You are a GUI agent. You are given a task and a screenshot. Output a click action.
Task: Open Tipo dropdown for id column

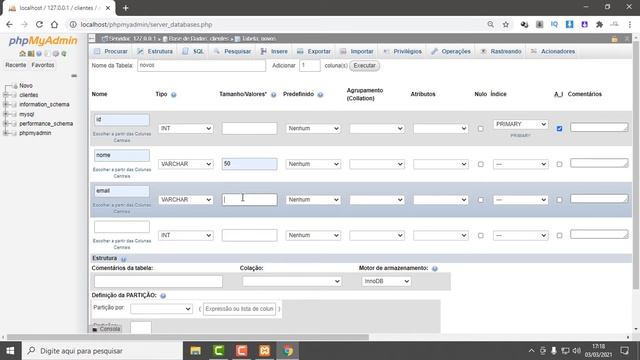[186, 129]
